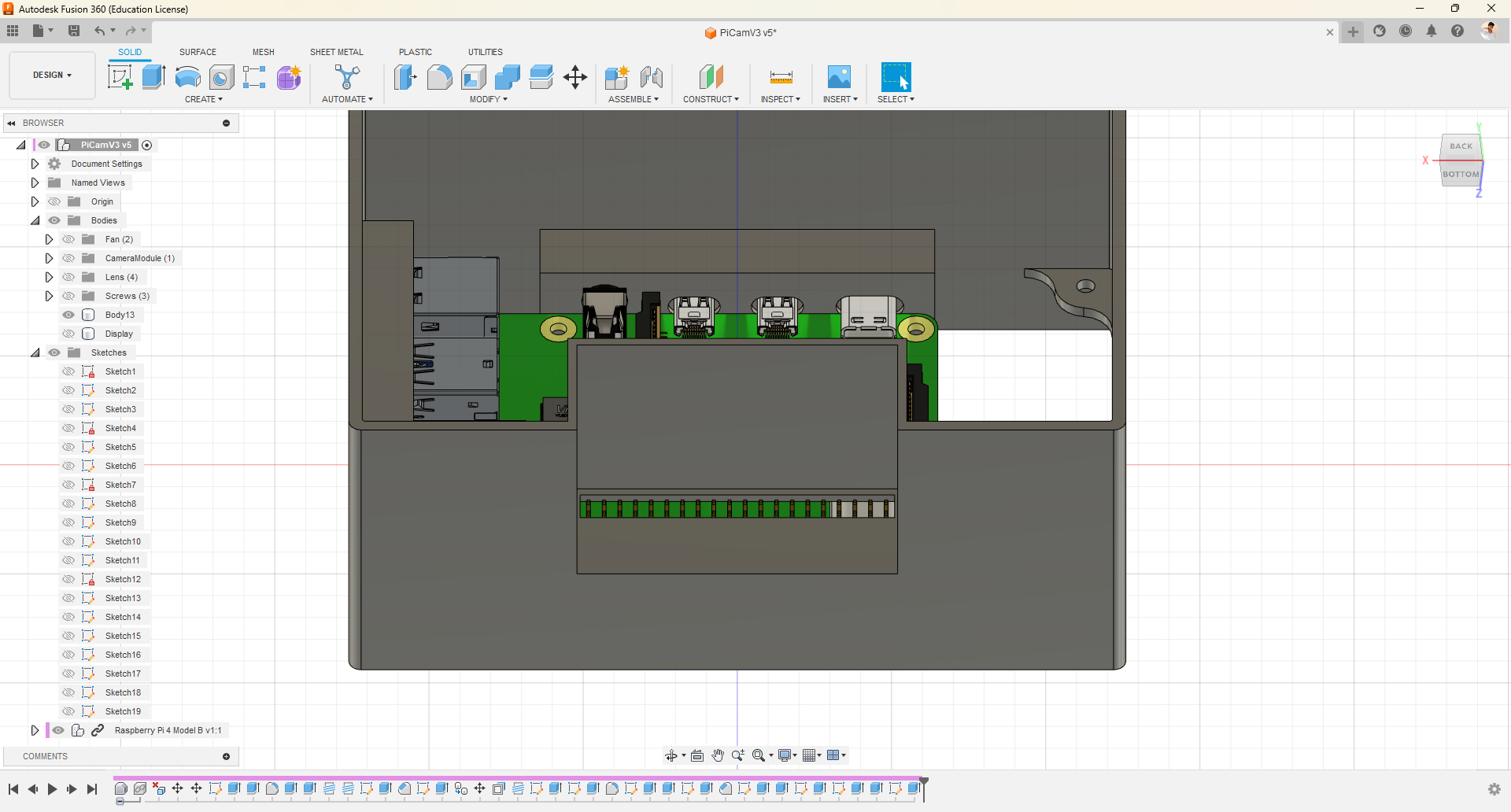Open the INSPECT menu
This screenshot has width=1511, height=812.
[x=781, y=99]
